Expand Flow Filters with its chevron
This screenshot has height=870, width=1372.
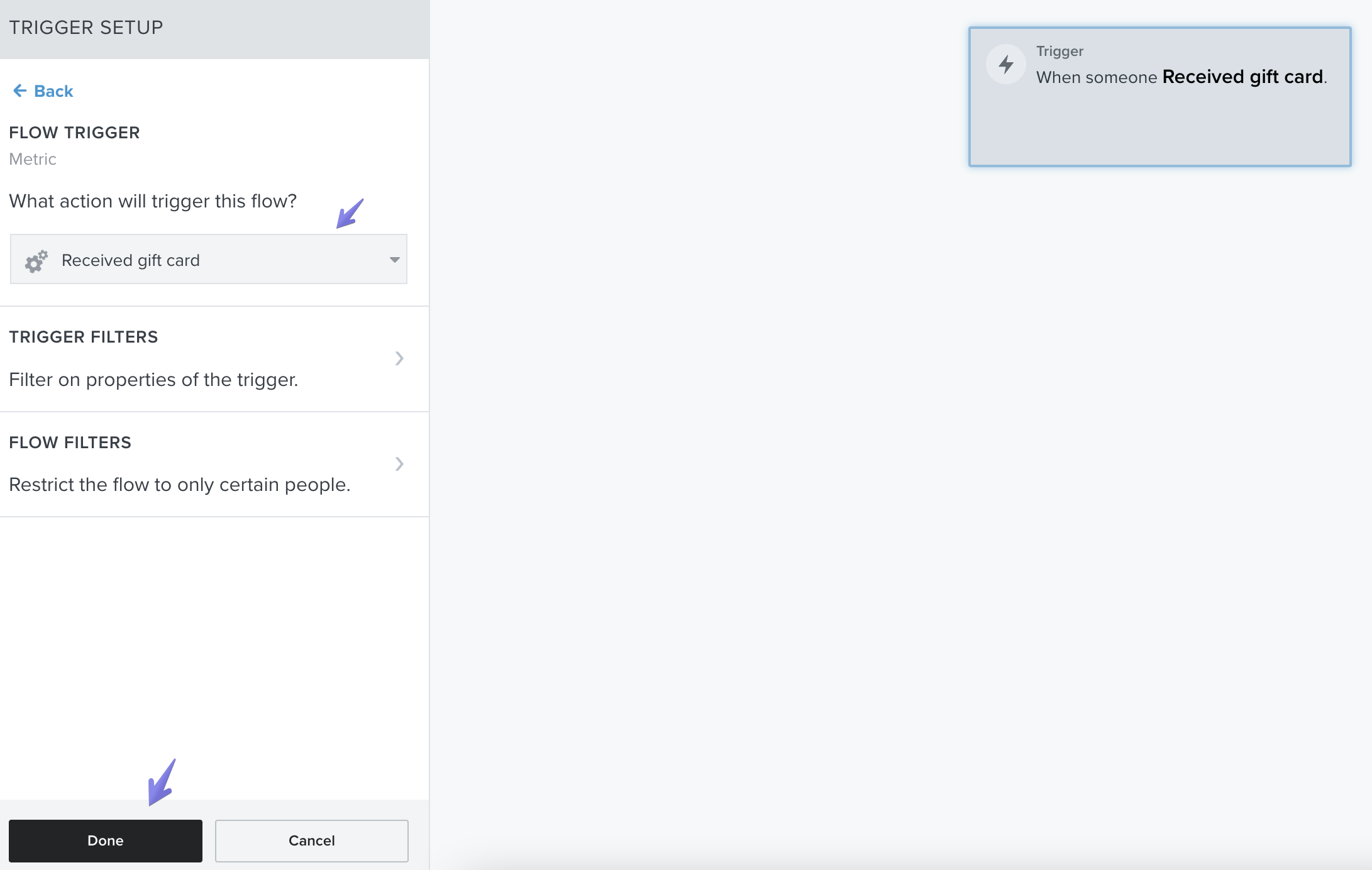point(399,464)
